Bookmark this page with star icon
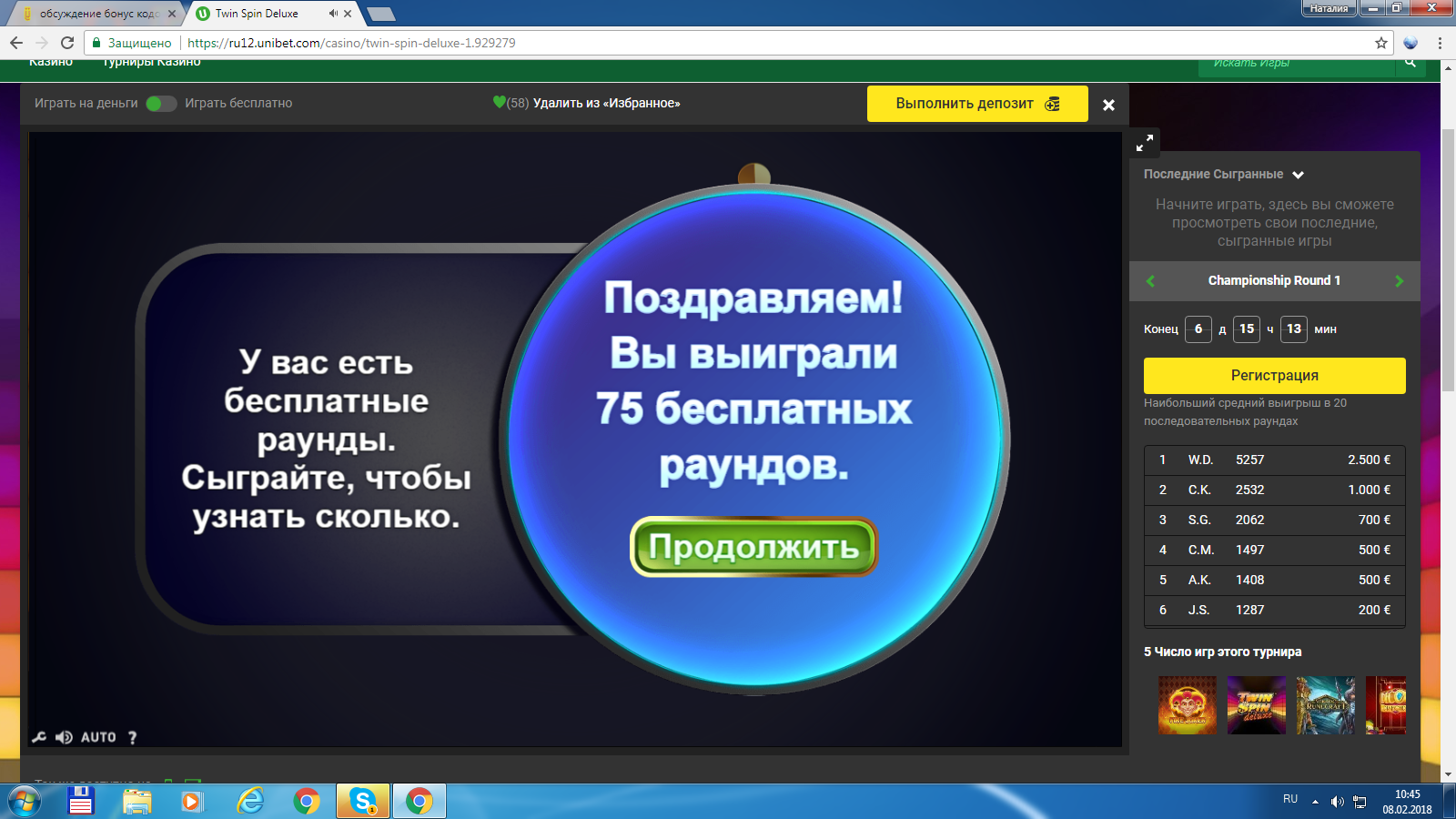 tap(1381, 43)
